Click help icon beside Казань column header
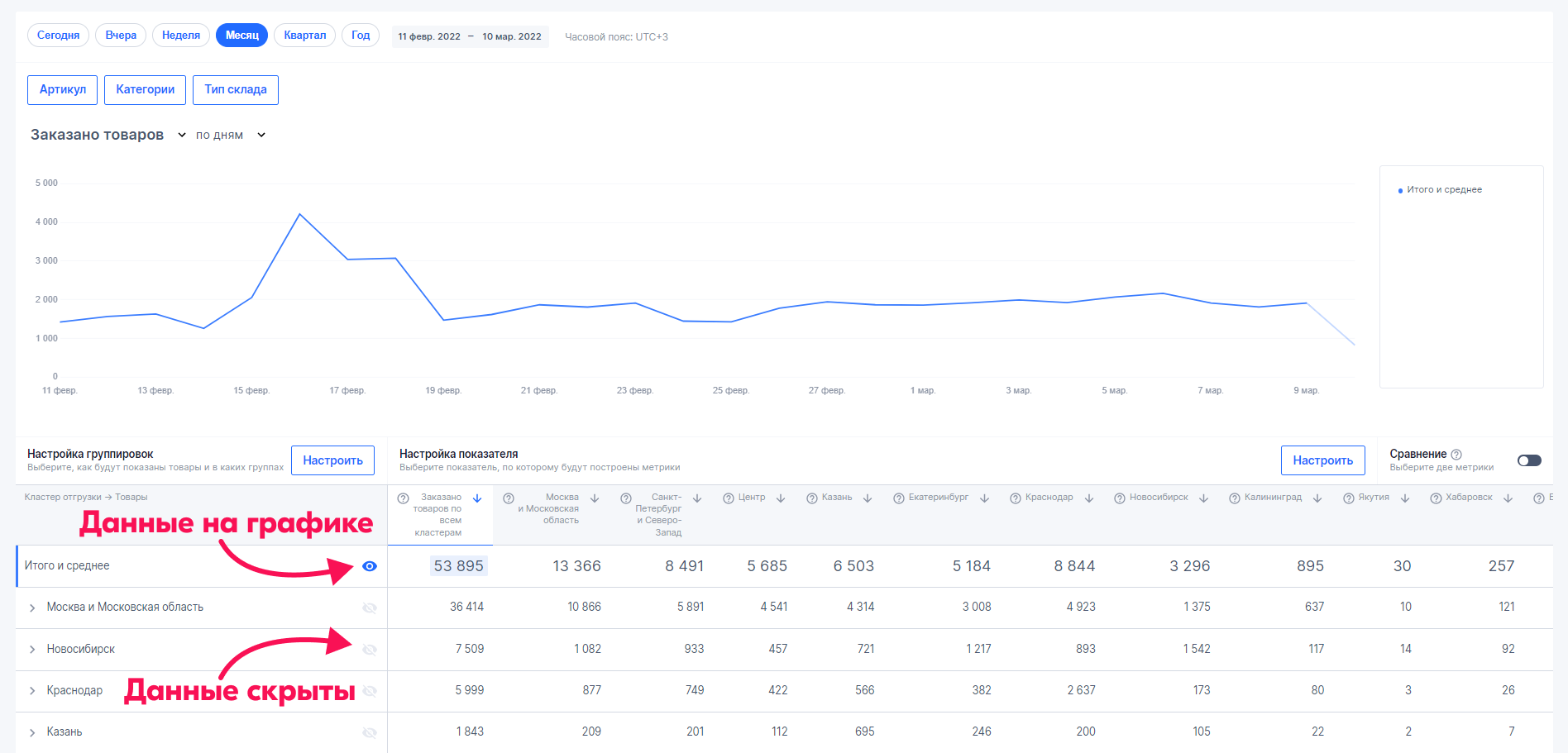The image size is (1568, 753). (x=812, y=498)
